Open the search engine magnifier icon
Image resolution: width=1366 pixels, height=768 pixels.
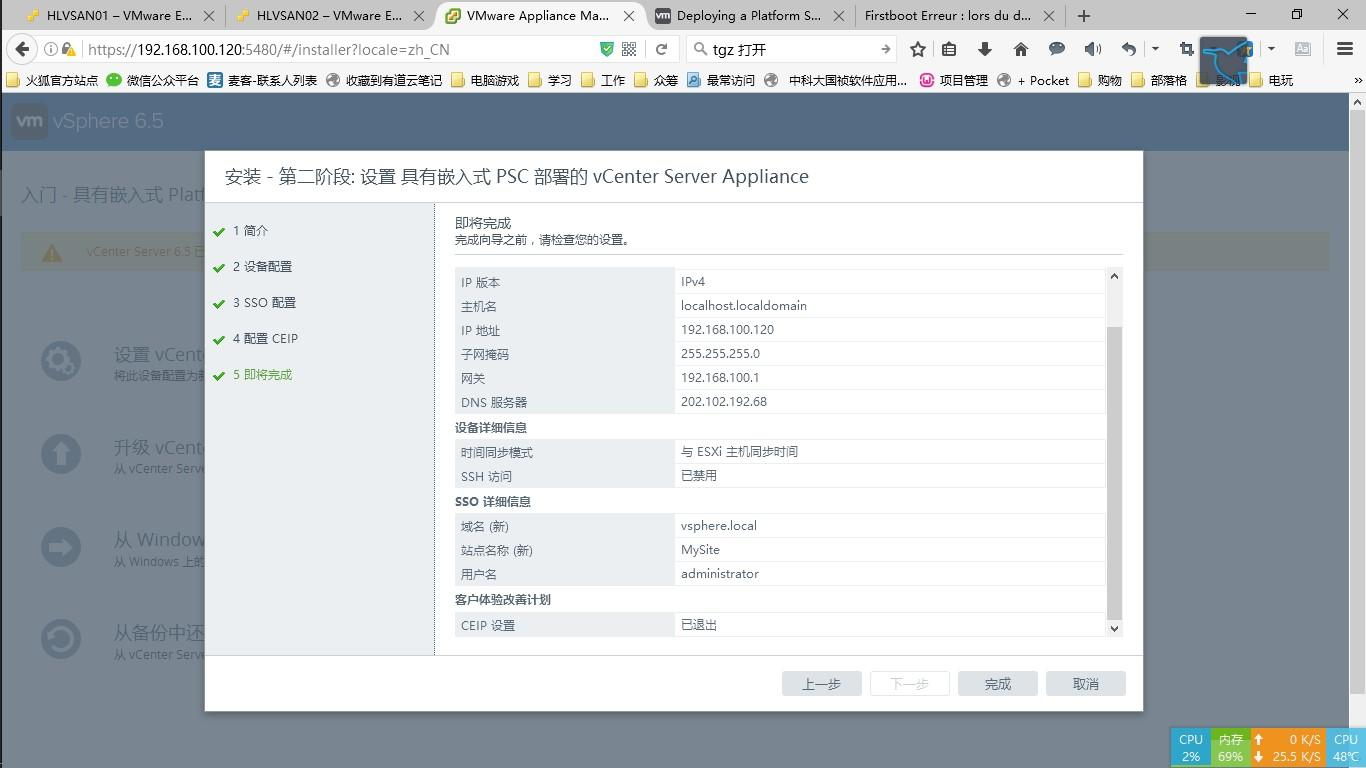click(700, 49)
